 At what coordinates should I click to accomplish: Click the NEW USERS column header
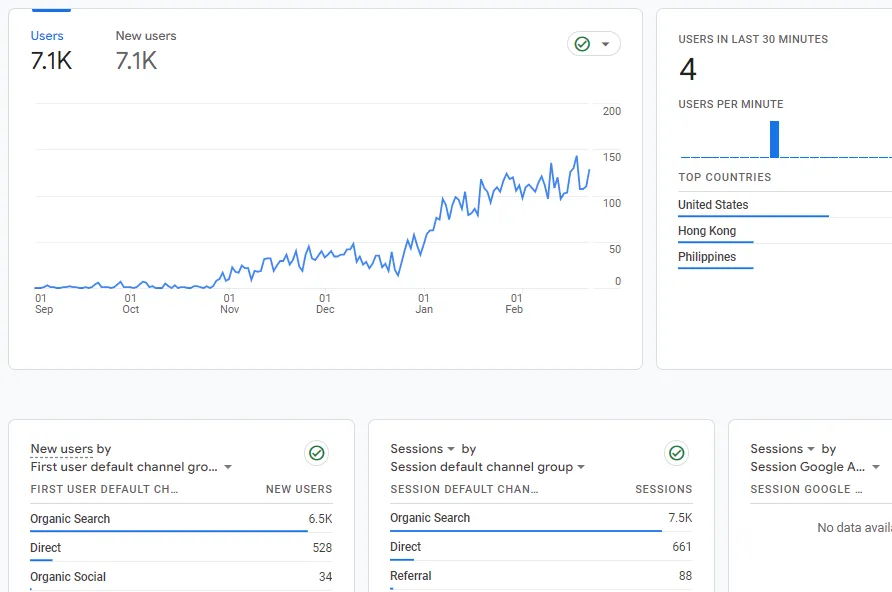(x=298, y=489)
